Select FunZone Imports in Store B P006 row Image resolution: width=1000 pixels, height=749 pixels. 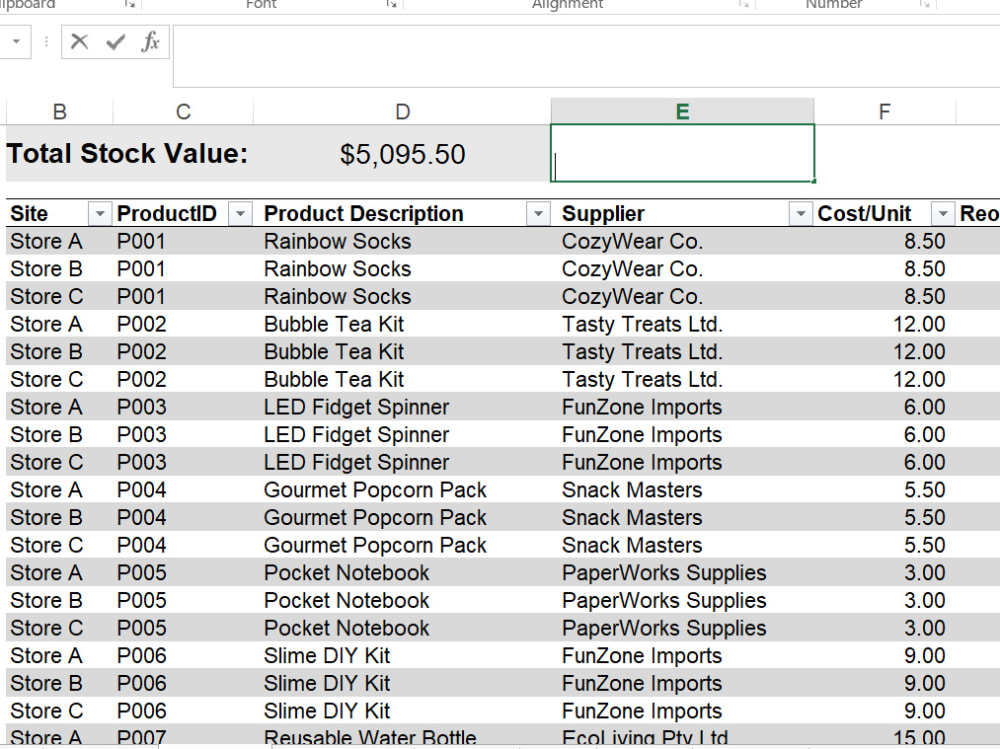click(x=683, y=683)
